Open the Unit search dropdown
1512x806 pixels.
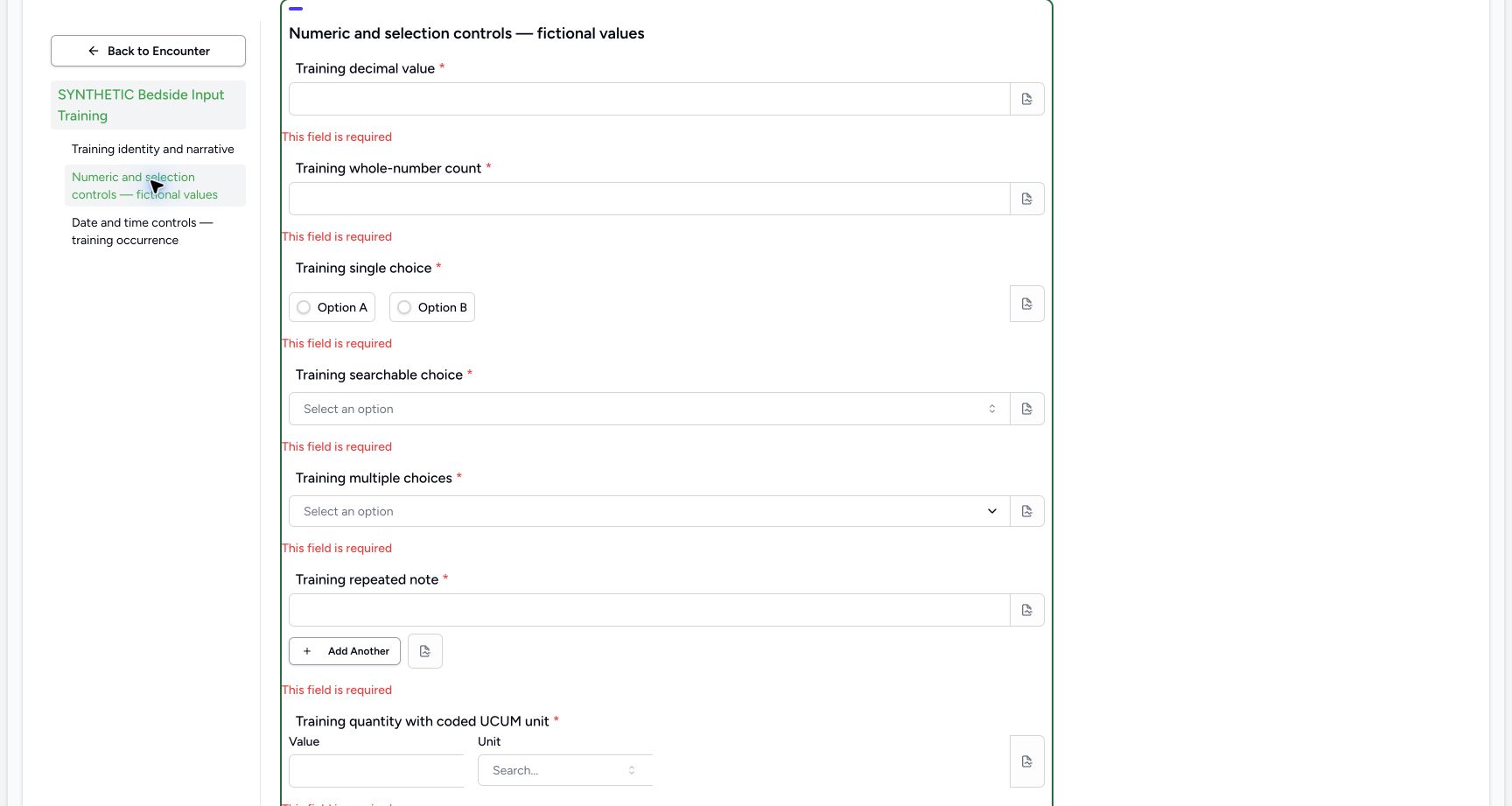point(565,770)
